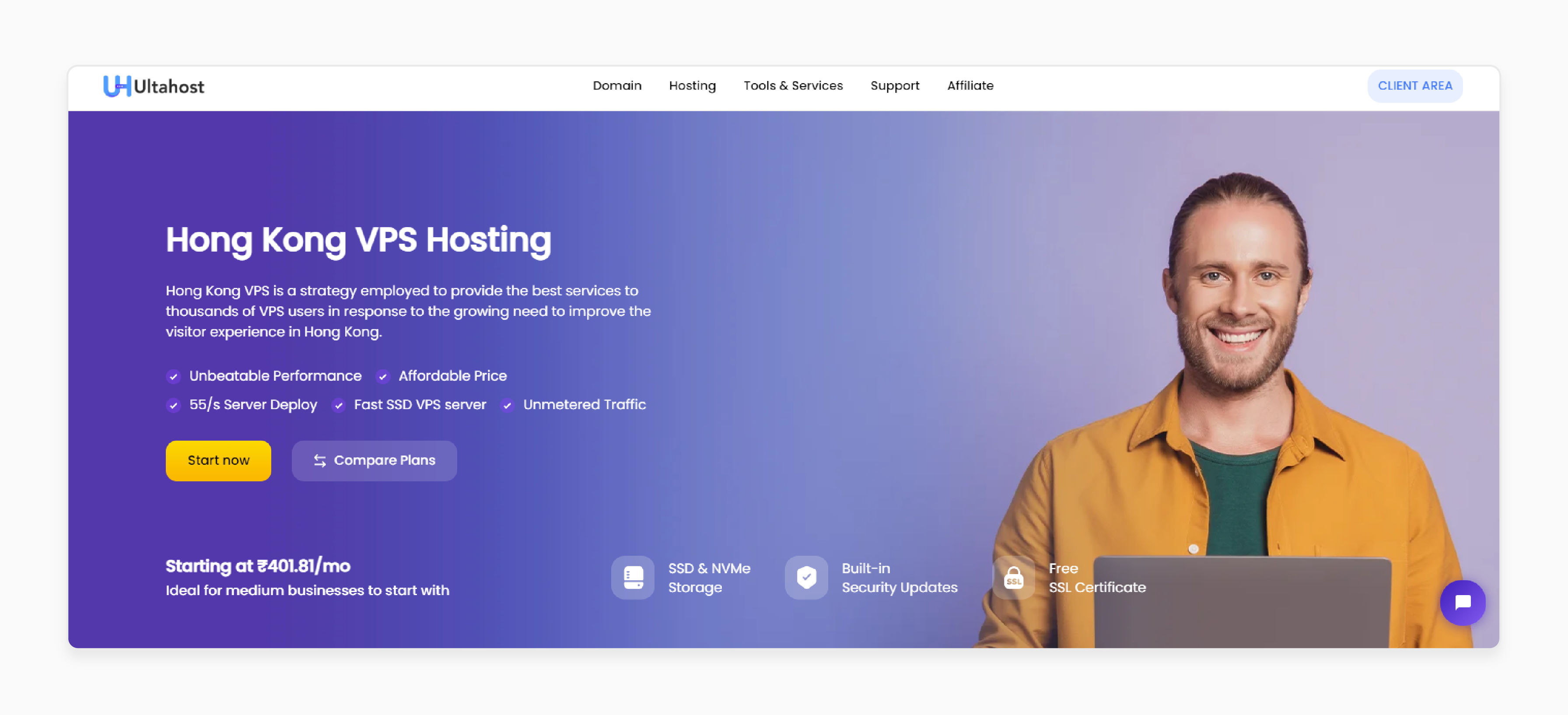Click the security updates shield icon

pyautogui.click(x=806, y=577)
